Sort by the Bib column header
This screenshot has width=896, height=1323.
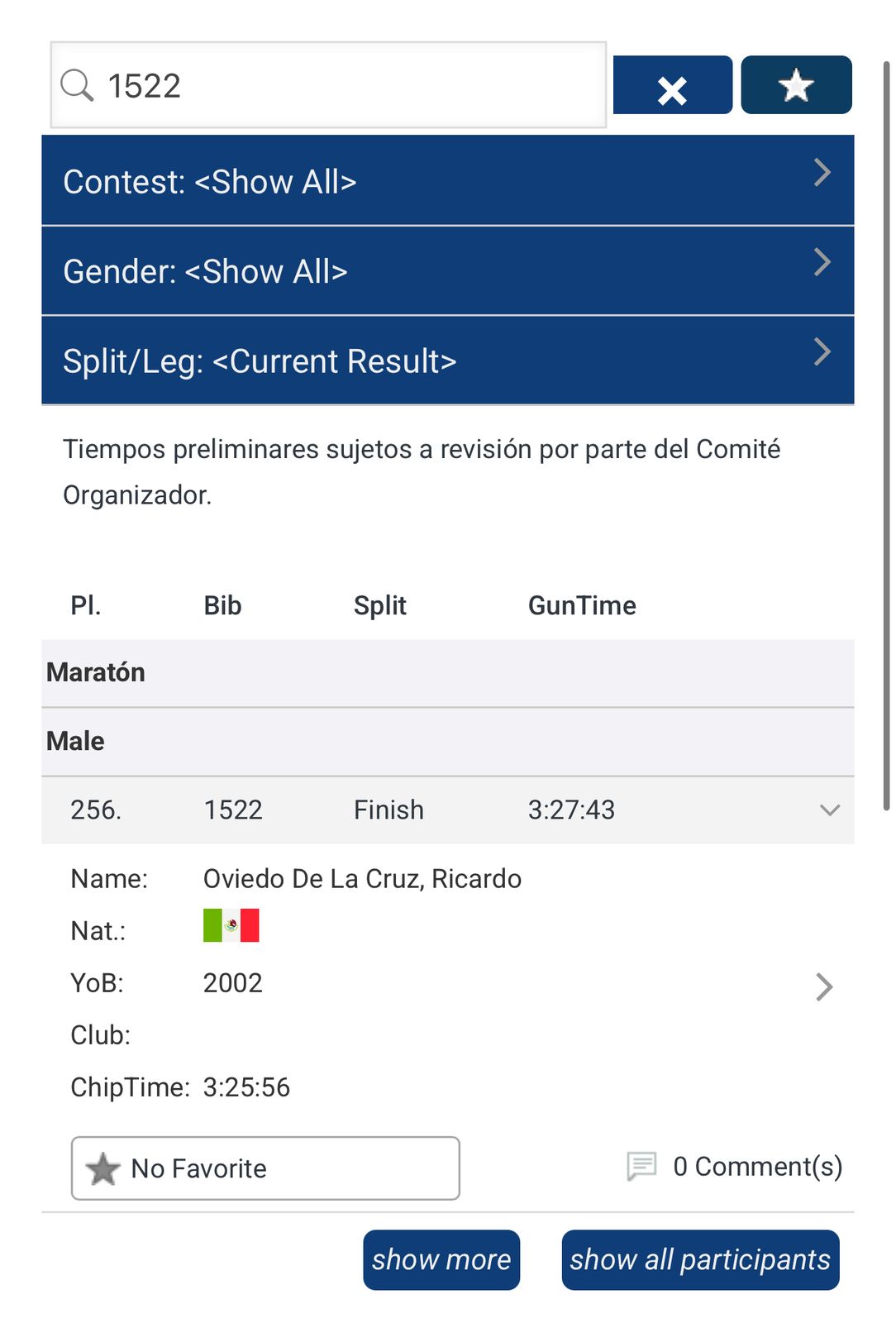(x=222, y=606)
